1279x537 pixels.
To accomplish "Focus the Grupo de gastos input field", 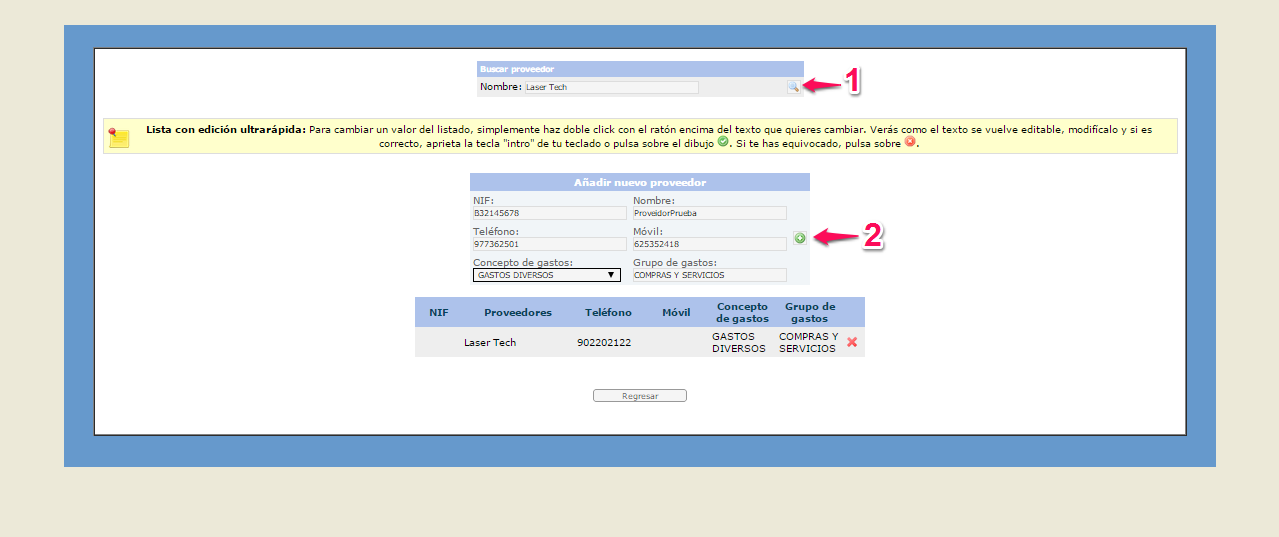I will (709, 275).
